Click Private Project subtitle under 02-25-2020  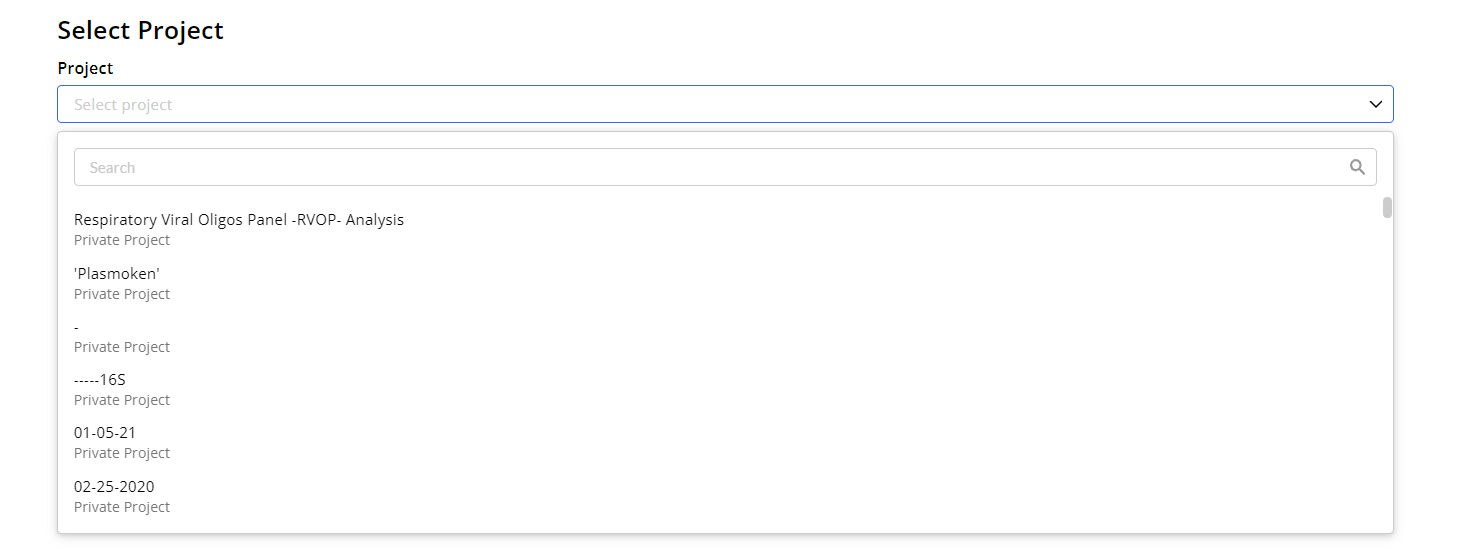(x=122, y=507)
